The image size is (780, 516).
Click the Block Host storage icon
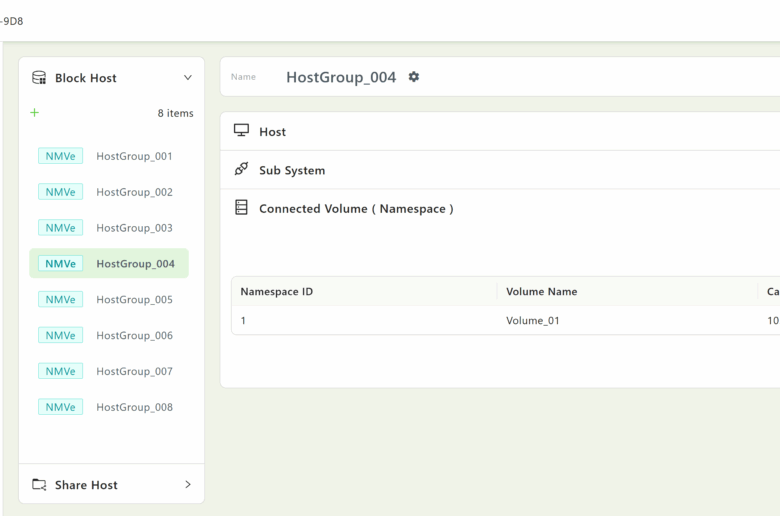coord(39,78)
